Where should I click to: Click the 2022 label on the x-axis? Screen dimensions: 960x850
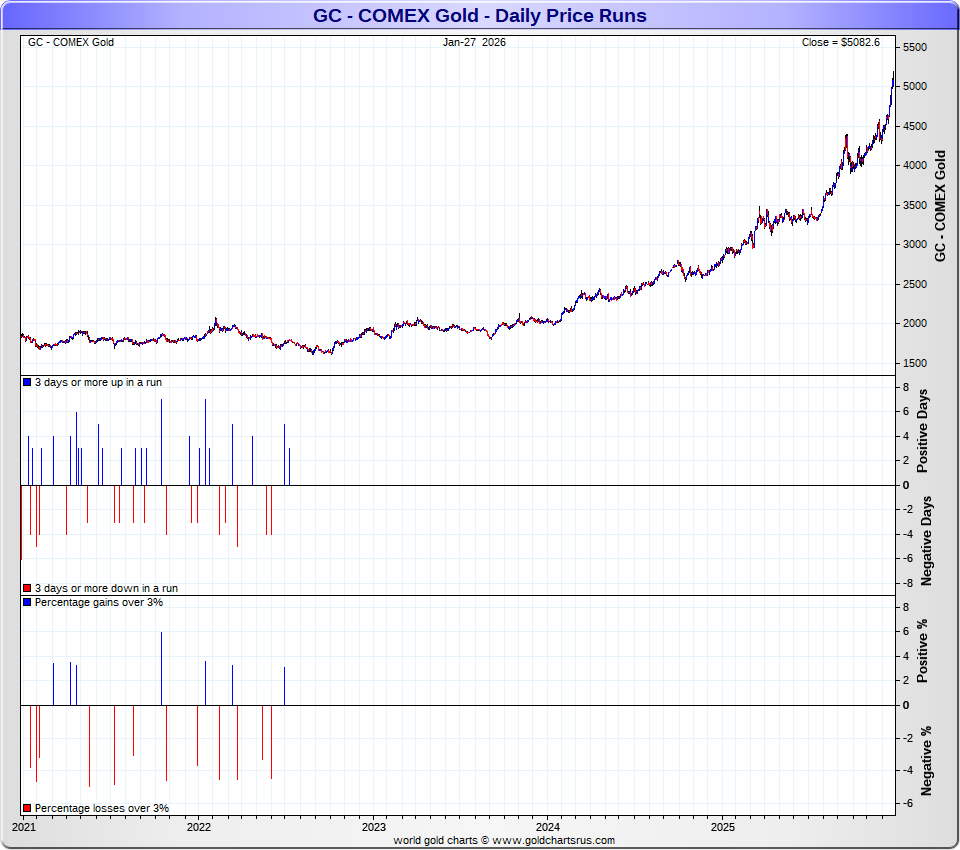[198, 827]
